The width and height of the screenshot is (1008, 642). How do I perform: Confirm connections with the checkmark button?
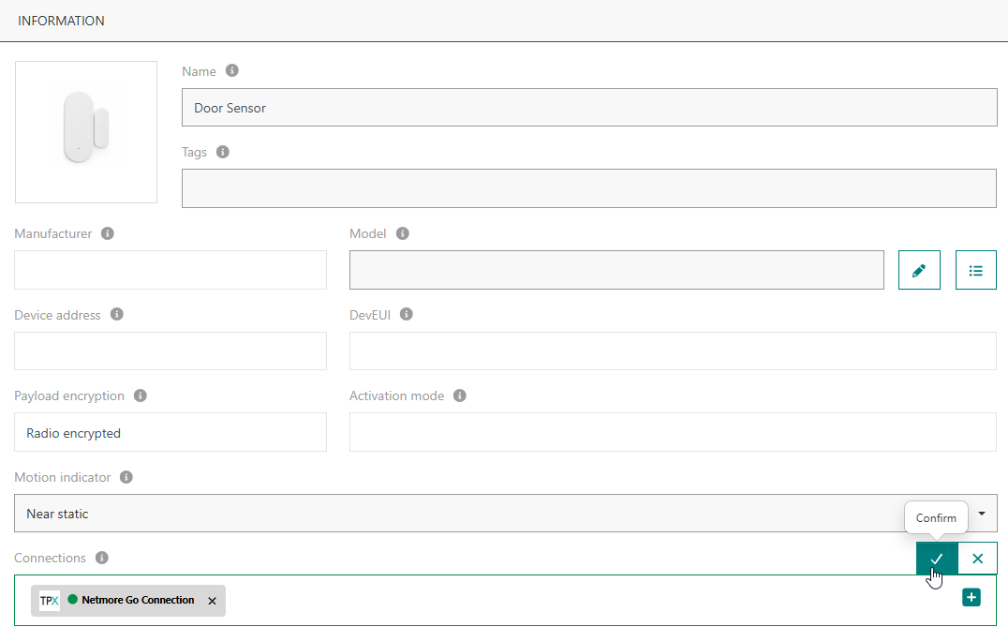pos(937,558)
